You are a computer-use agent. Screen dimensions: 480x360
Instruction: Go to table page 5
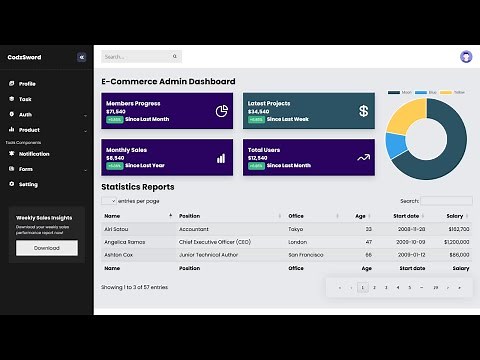409,287
